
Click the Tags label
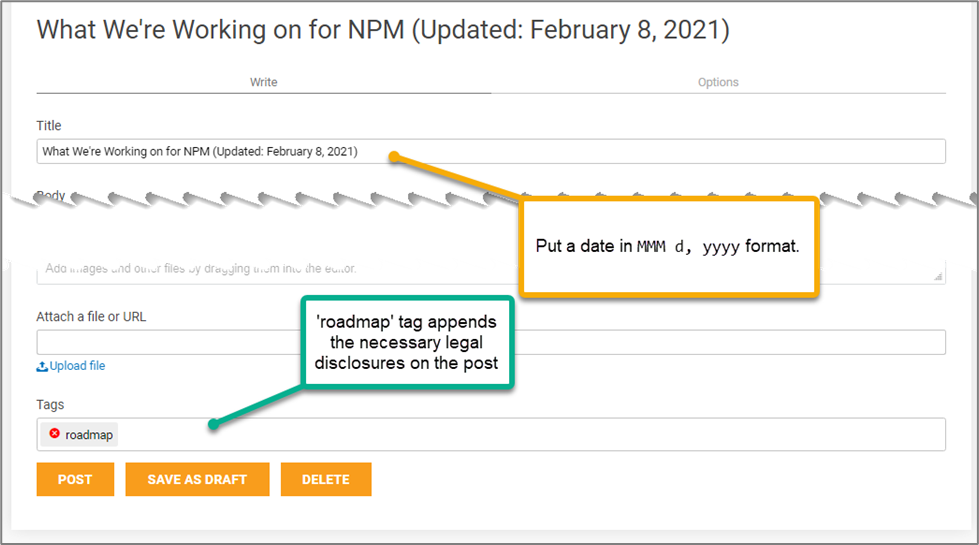click(50, 405)
